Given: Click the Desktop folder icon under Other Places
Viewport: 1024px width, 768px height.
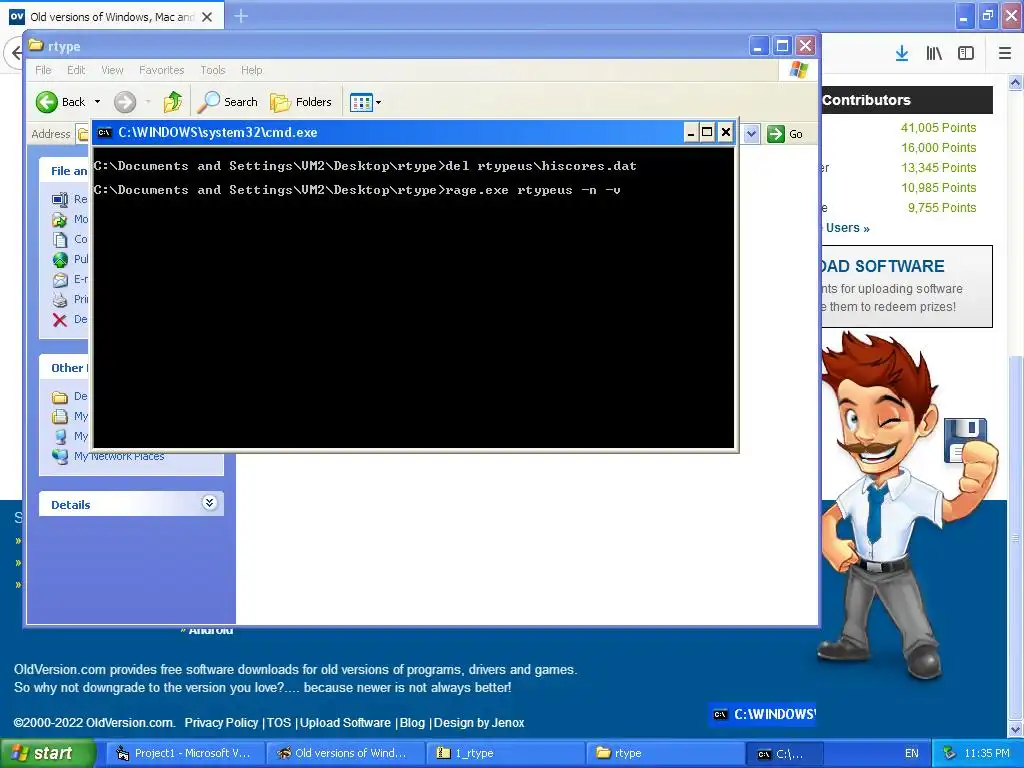Looking at the screenshot, I should tap(60, 396).
